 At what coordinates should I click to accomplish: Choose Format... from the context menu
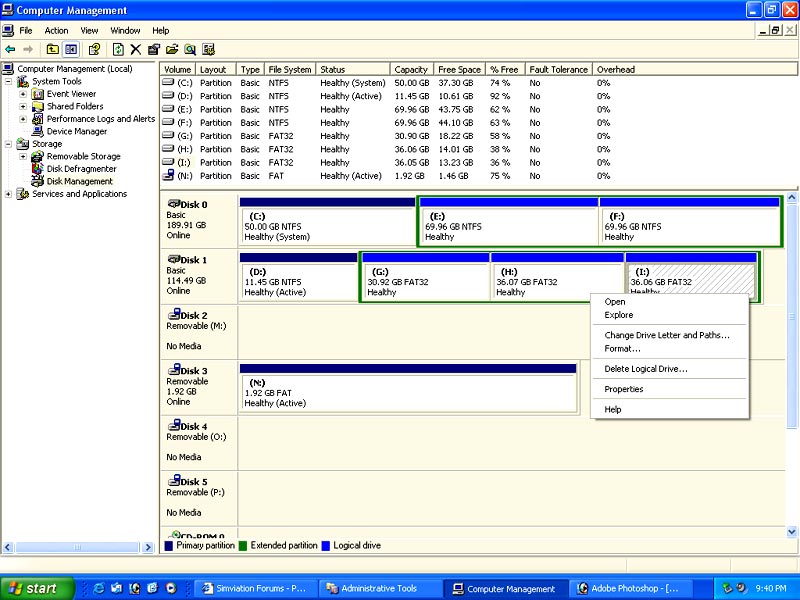pyautogui.click(x=622, y=349)
